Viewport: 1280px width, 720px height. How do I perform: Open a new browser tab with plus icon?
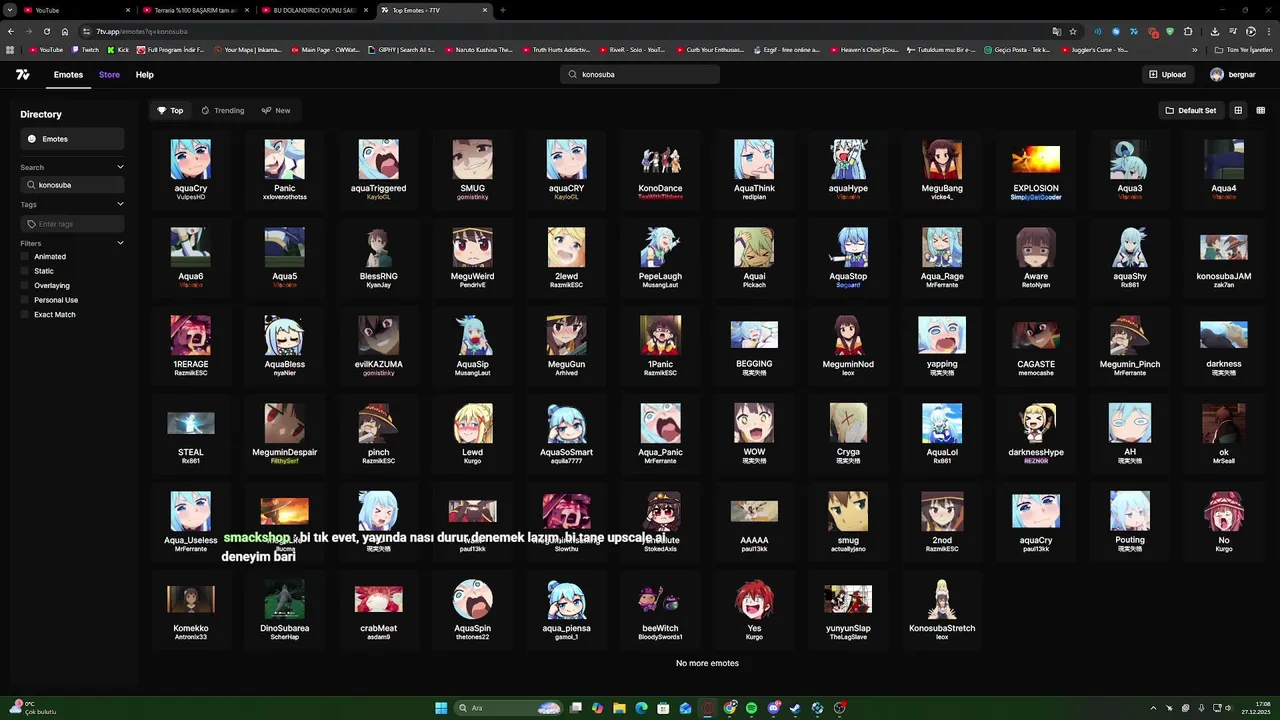pos(503,10)
